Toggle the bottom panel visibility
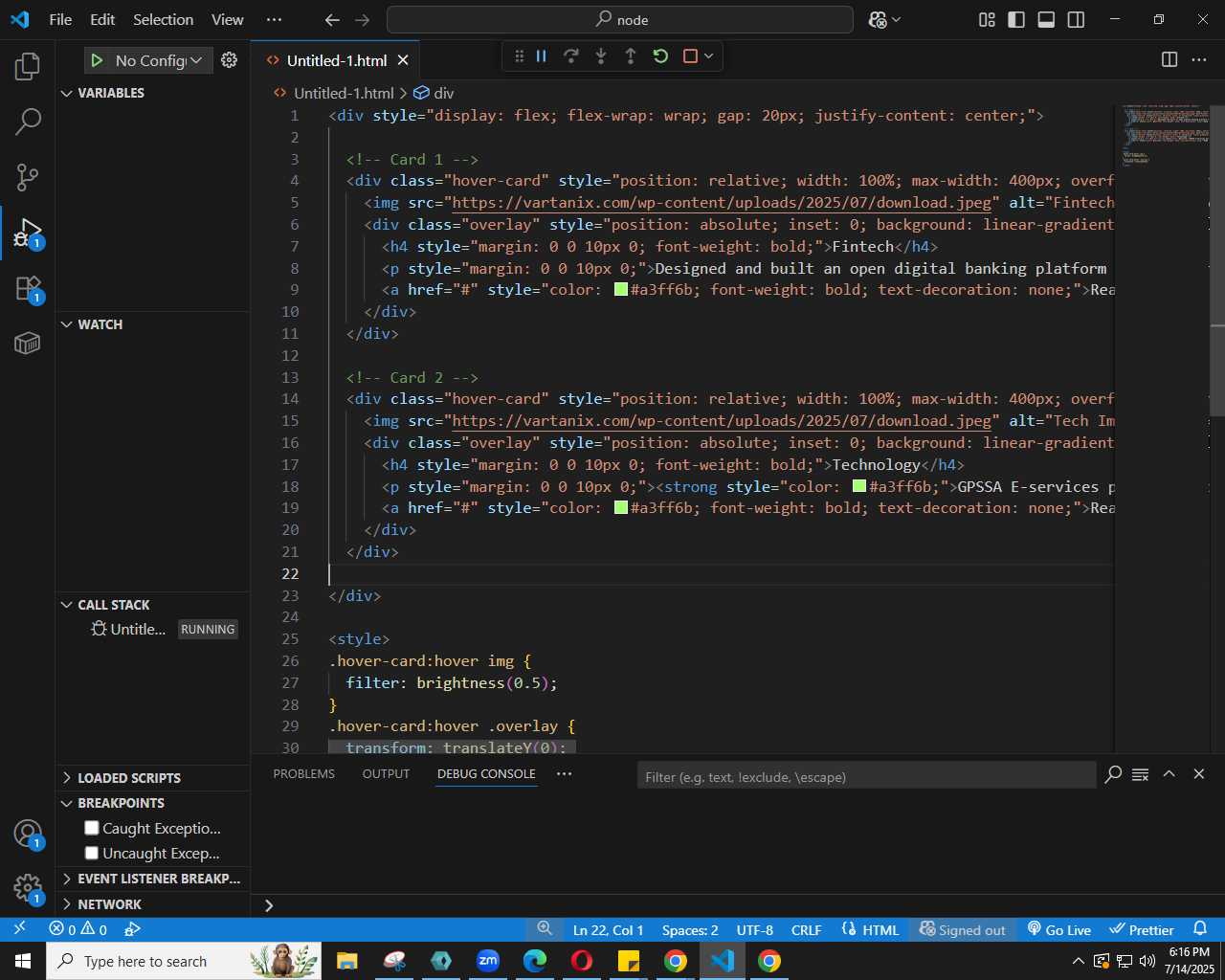1225x980 pixels. (x=1046, y=19)
